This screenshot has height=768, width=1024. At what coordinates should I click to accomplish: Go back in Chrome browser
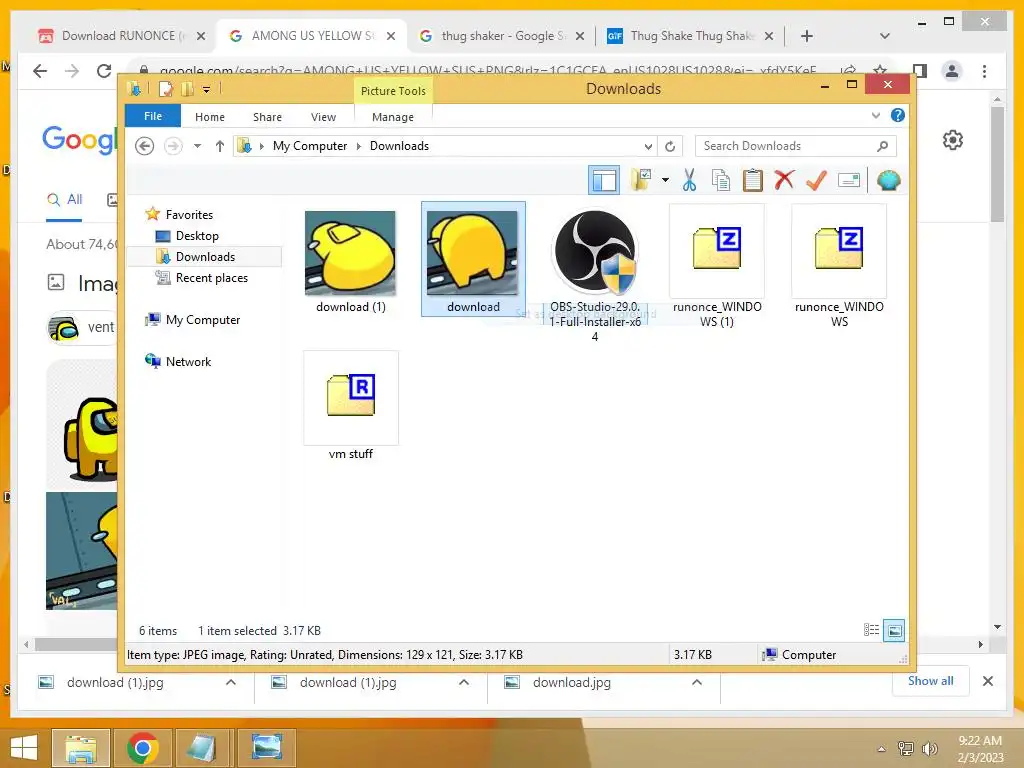pyautogui.click(x=40, y=71)
